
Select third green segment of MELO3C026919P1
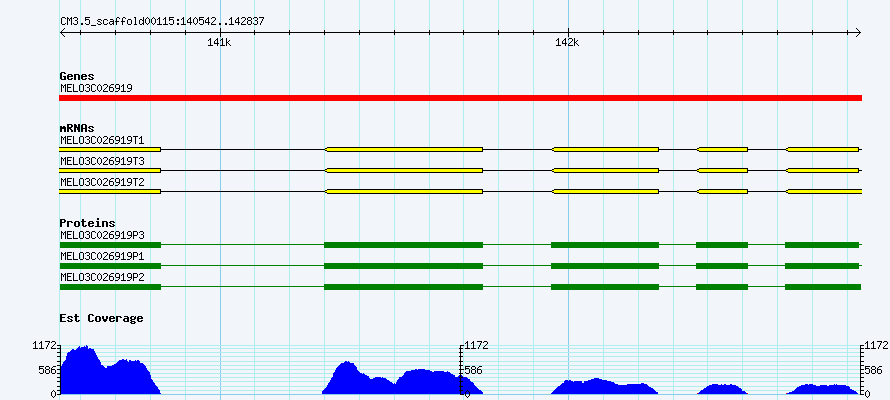(x=605, y=266)
